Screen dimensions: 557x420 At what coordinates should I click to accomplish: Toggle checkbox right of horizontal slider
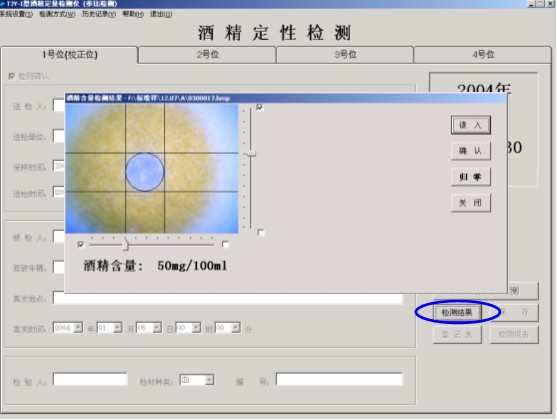pos(225,244)
